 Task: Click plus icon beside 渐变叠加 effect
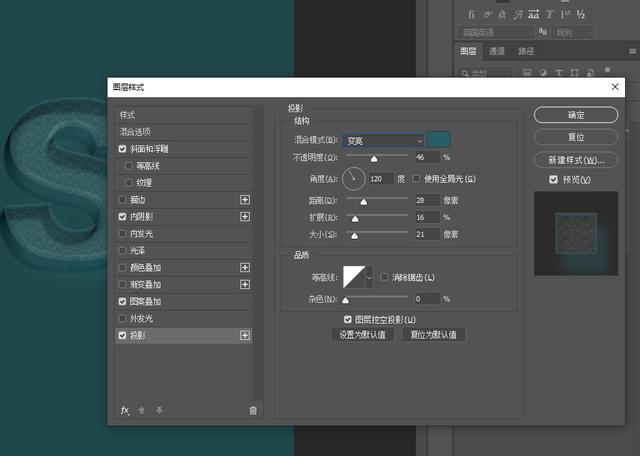click(x=245, y=285)
